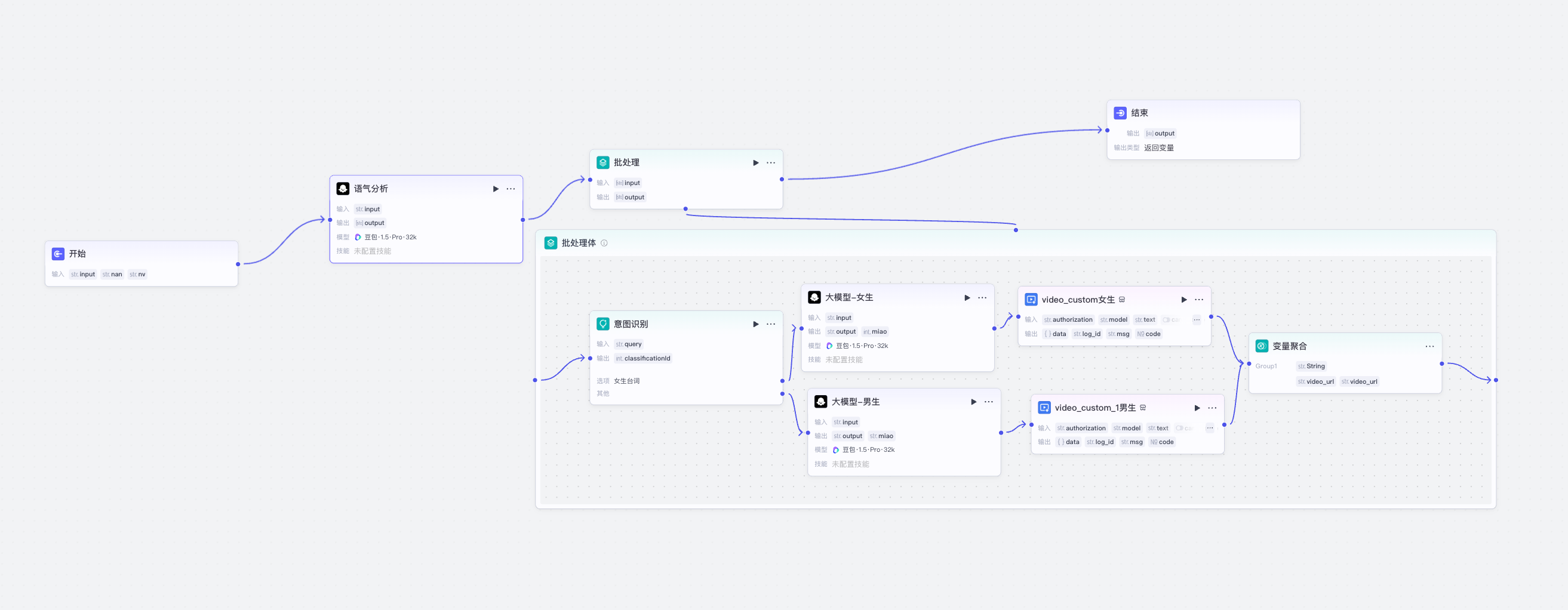Click the 批处理 node icon
Image resolution: width=1568 pixels, height=610 pixels.
(602, 162)
